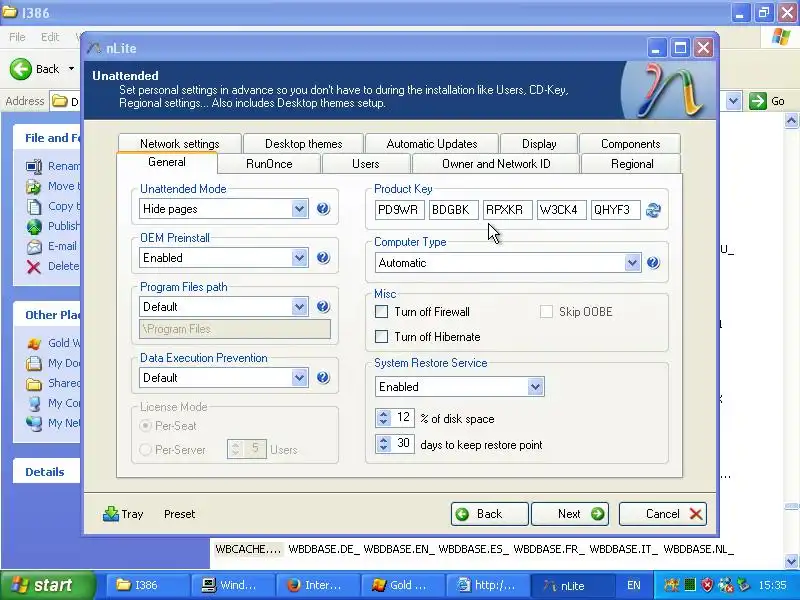Screen dimensions: 800x600
Task: Switch to the Display tab
Action: coord(539,143)
